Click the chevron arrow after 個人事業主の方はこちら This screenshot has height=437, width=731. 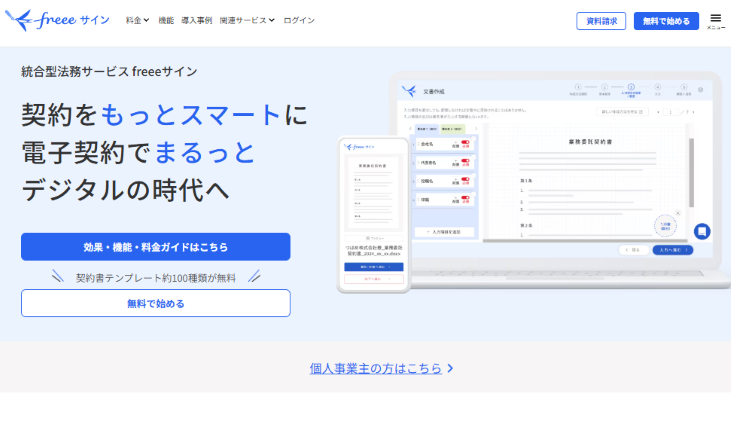[451, 368]
